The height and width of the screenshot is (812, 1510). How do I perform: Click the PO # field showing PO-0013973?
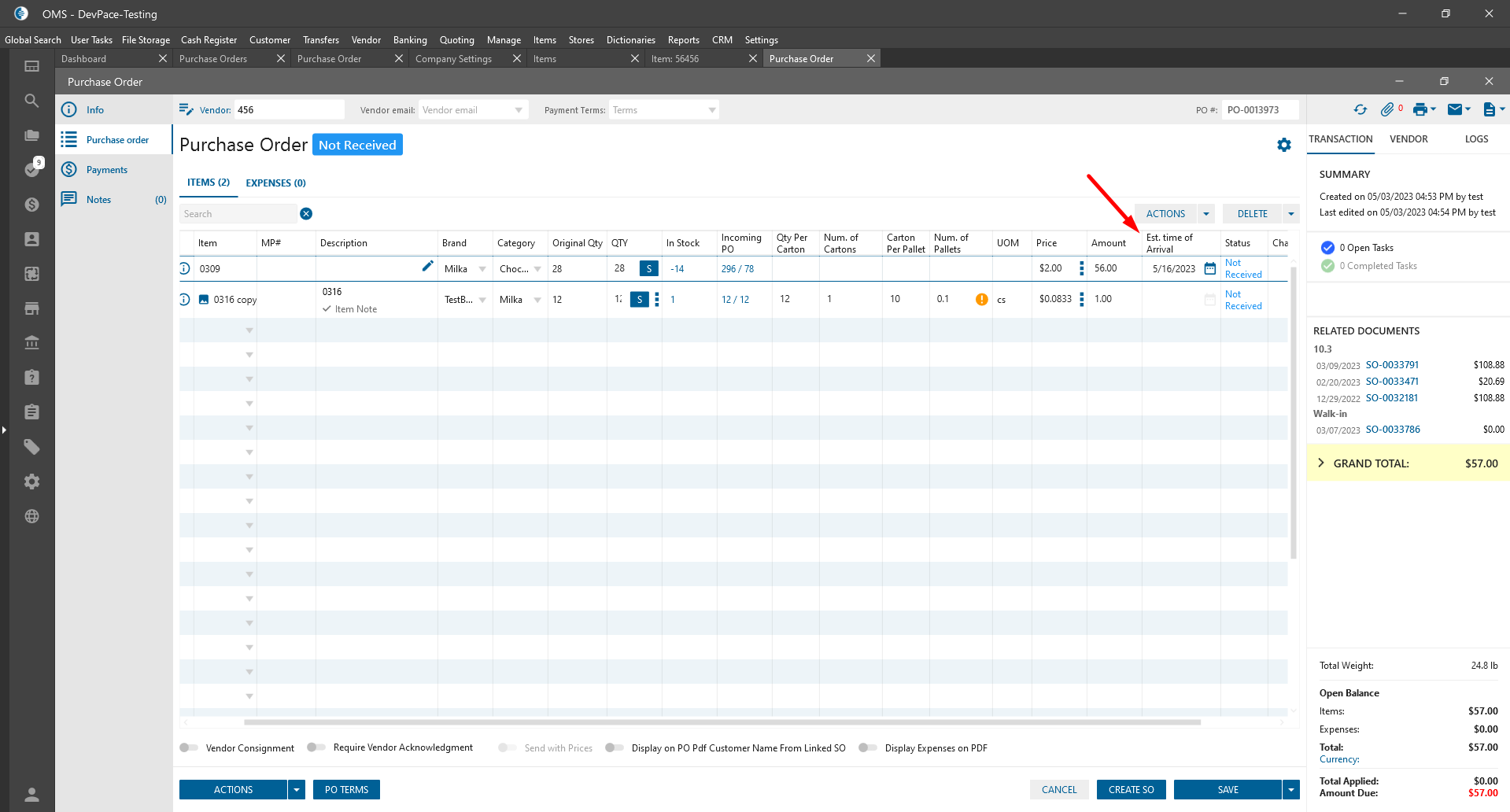coord(1261,110)
